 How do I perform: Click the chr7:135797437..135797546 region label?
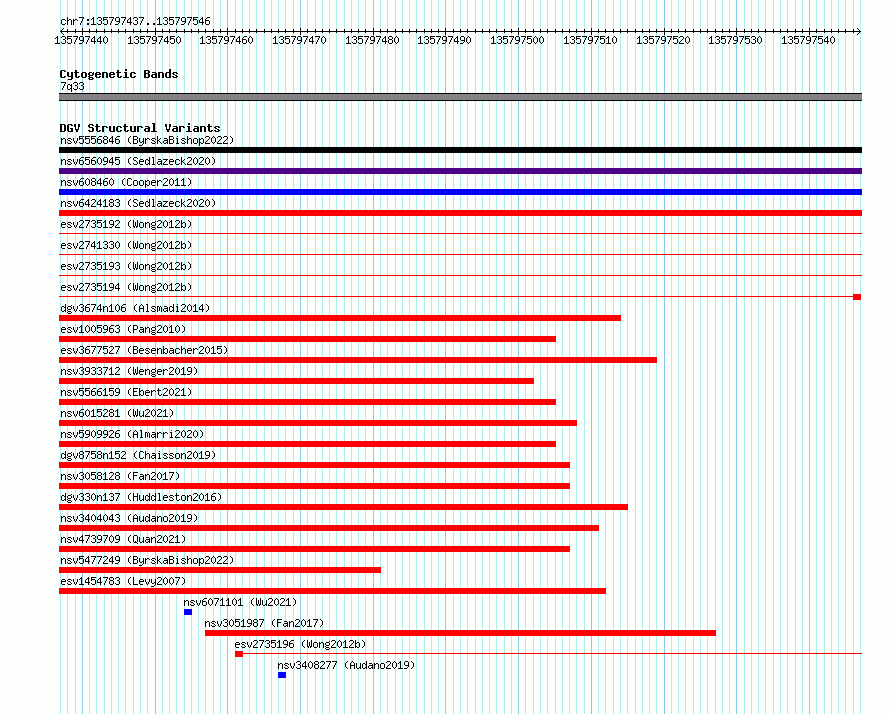point(135,21)
